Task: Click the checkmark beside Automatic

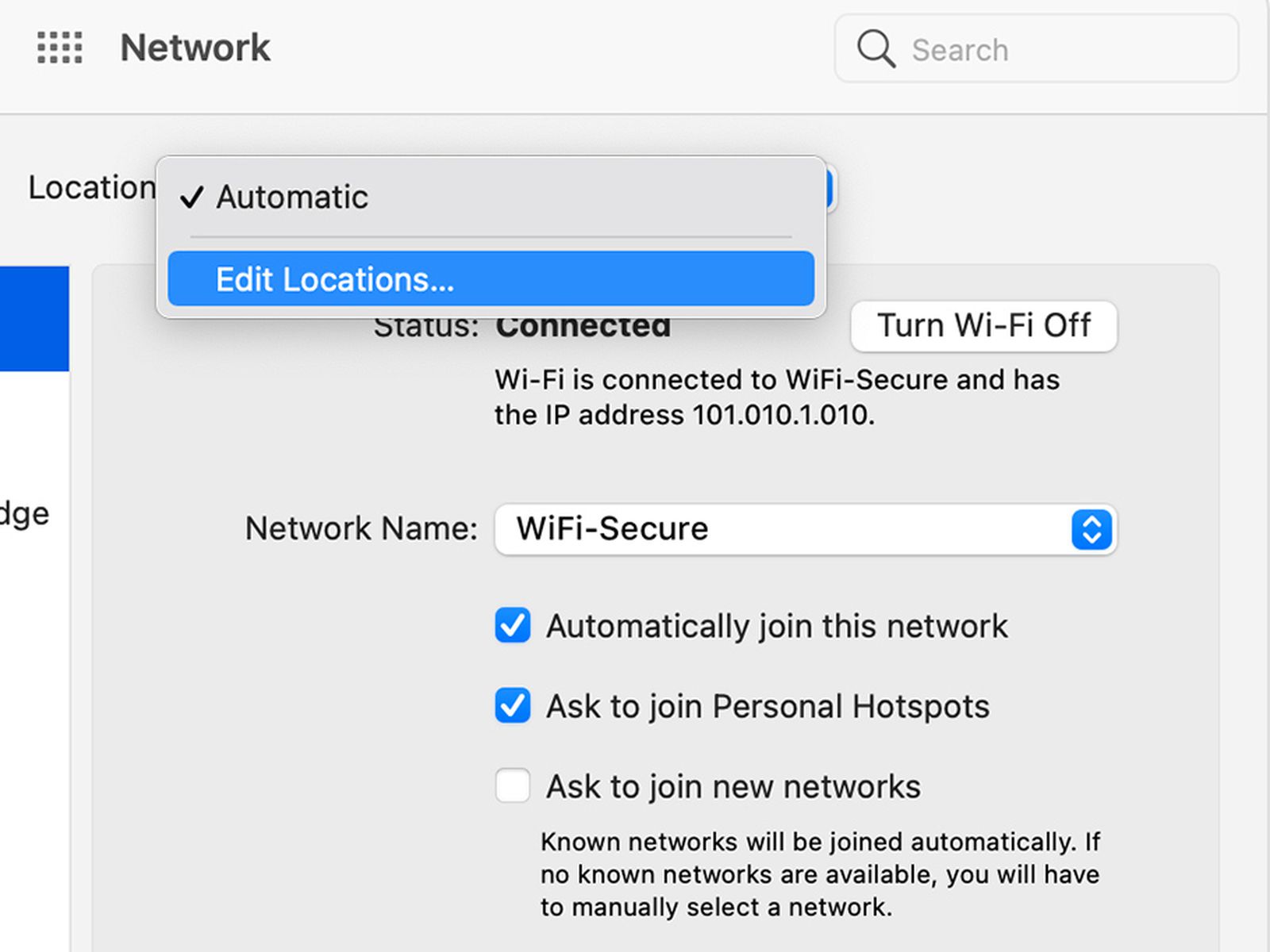Action: click(x=192, y=197)
